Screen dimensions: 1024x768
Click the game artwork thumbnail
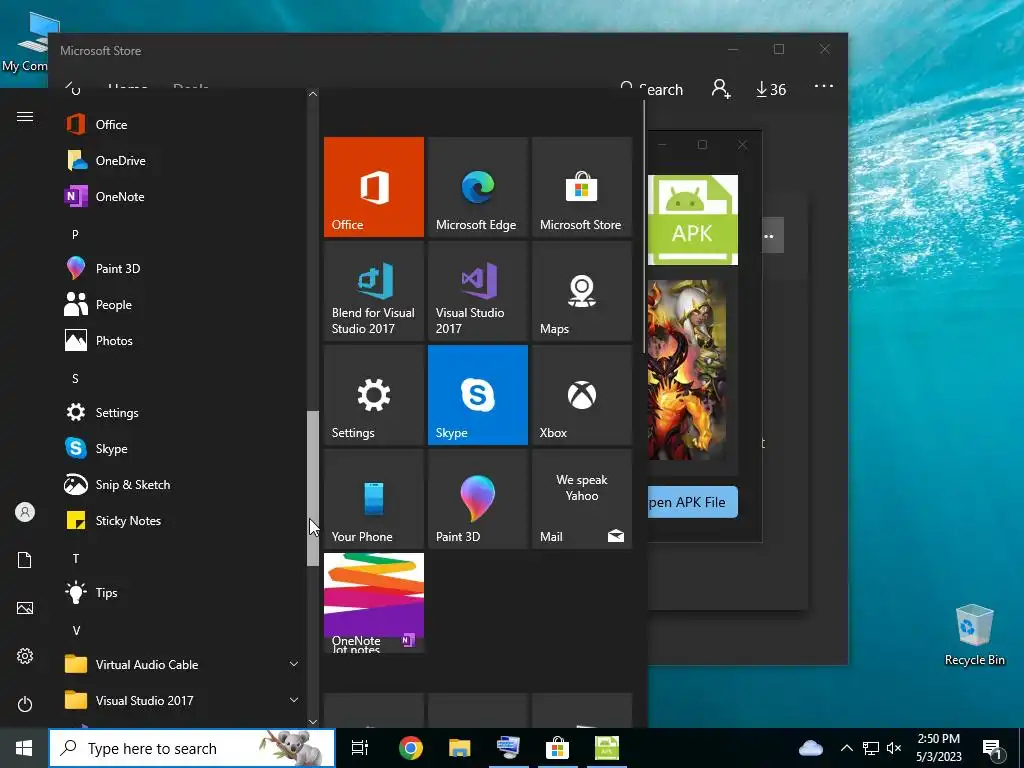pos(687,370)
